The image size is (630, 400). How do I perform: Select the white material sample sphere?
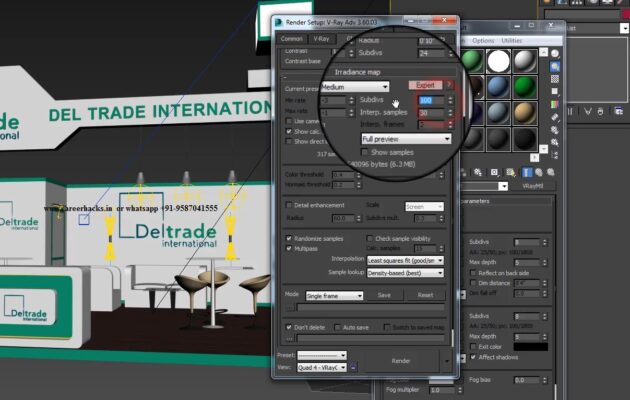pyautogui.click(x=499, y=62)
